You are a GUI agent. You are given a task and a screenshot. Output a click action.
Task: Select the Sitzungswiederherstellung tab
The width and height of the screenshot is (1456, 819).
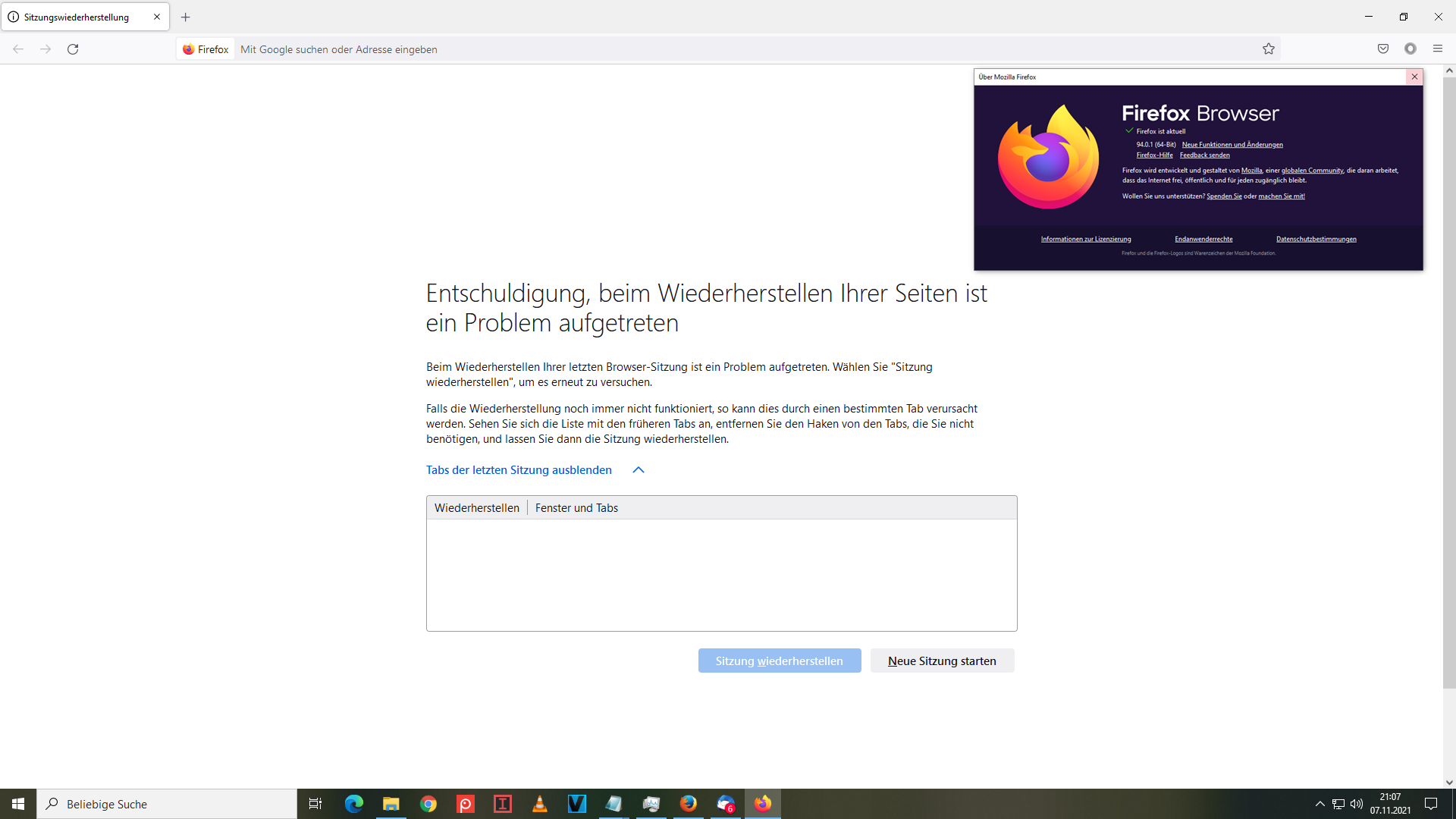click(77, 17)
